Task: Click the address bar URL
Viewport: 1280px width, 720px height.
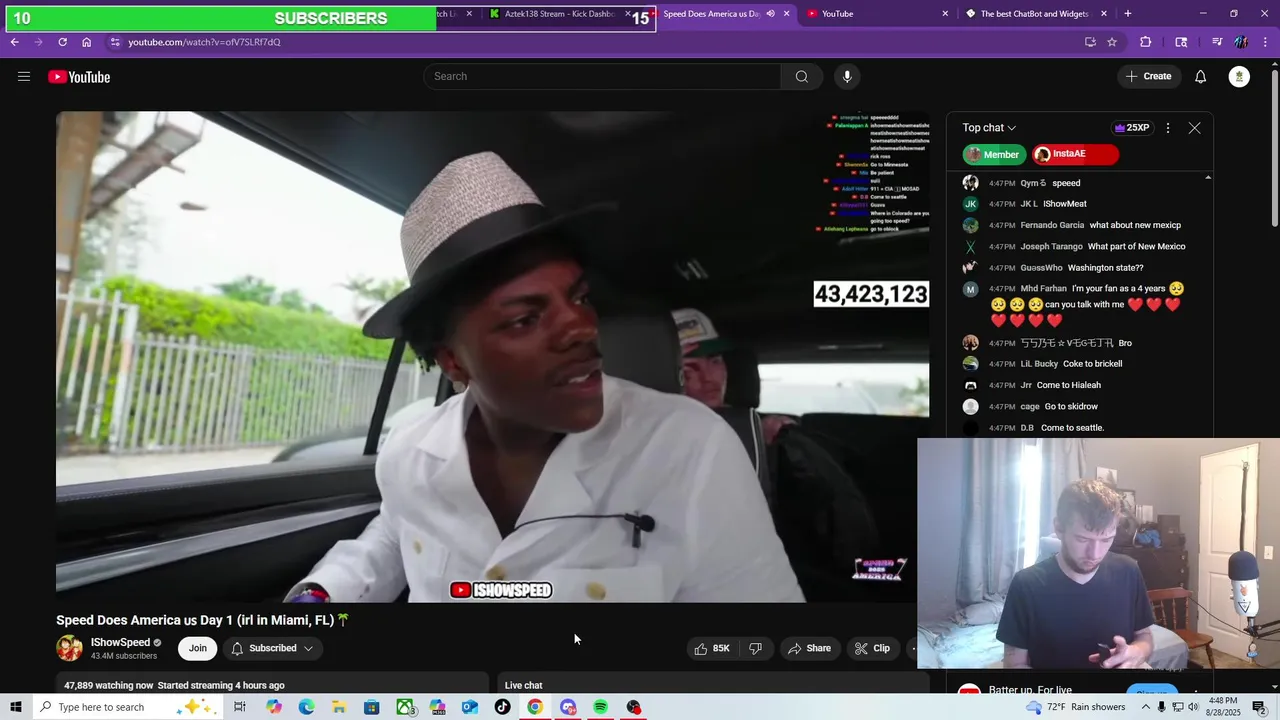Action: coord(204,42)
